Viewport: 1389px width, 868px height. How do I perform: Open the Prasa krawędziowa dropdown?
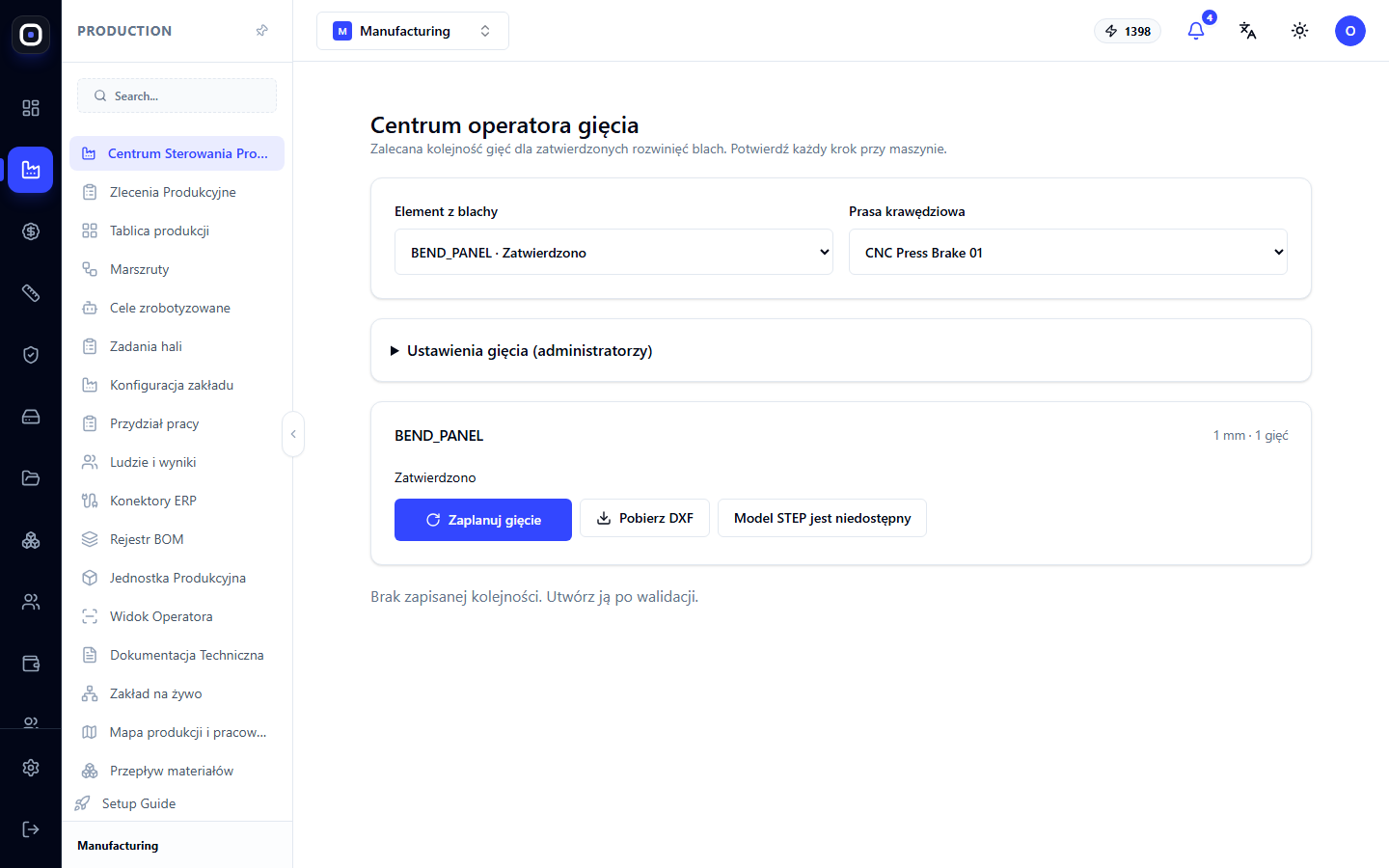pos(1068,252)
